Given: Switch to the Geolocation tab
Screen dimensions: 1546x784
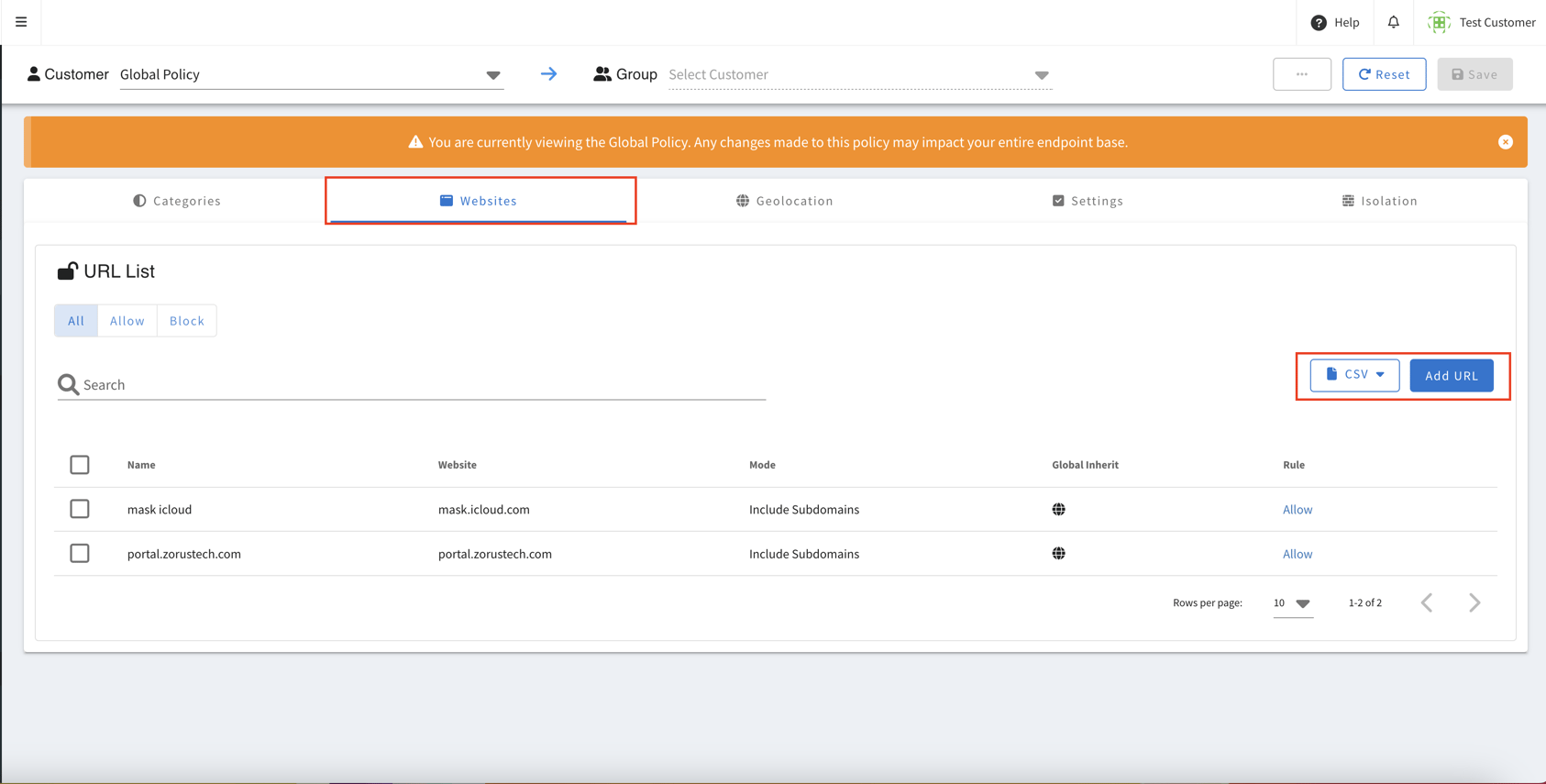Looking at the screenshot, I should pos(785,201).
